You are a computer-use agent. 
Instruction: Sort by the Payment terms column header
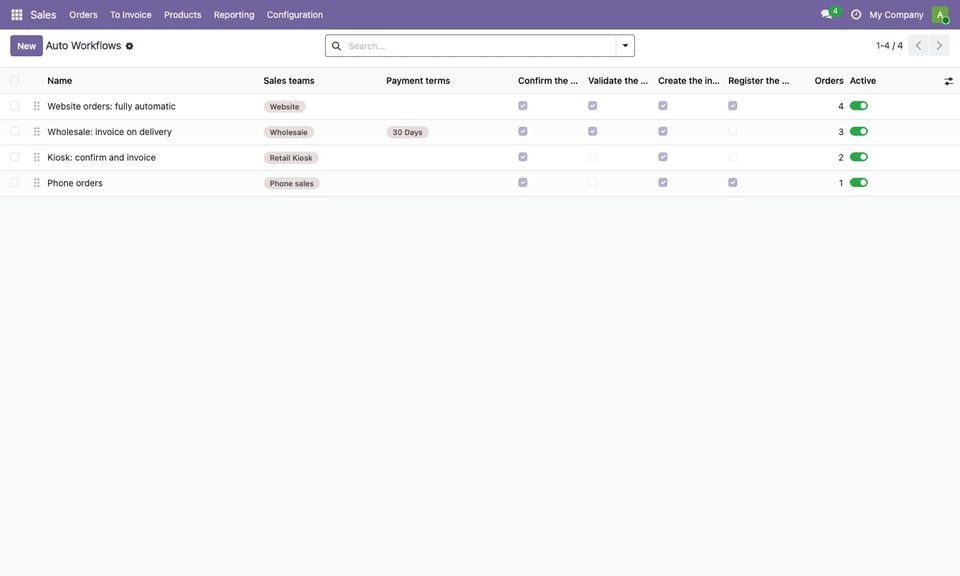pyautogui.click(x=418, y=81)
